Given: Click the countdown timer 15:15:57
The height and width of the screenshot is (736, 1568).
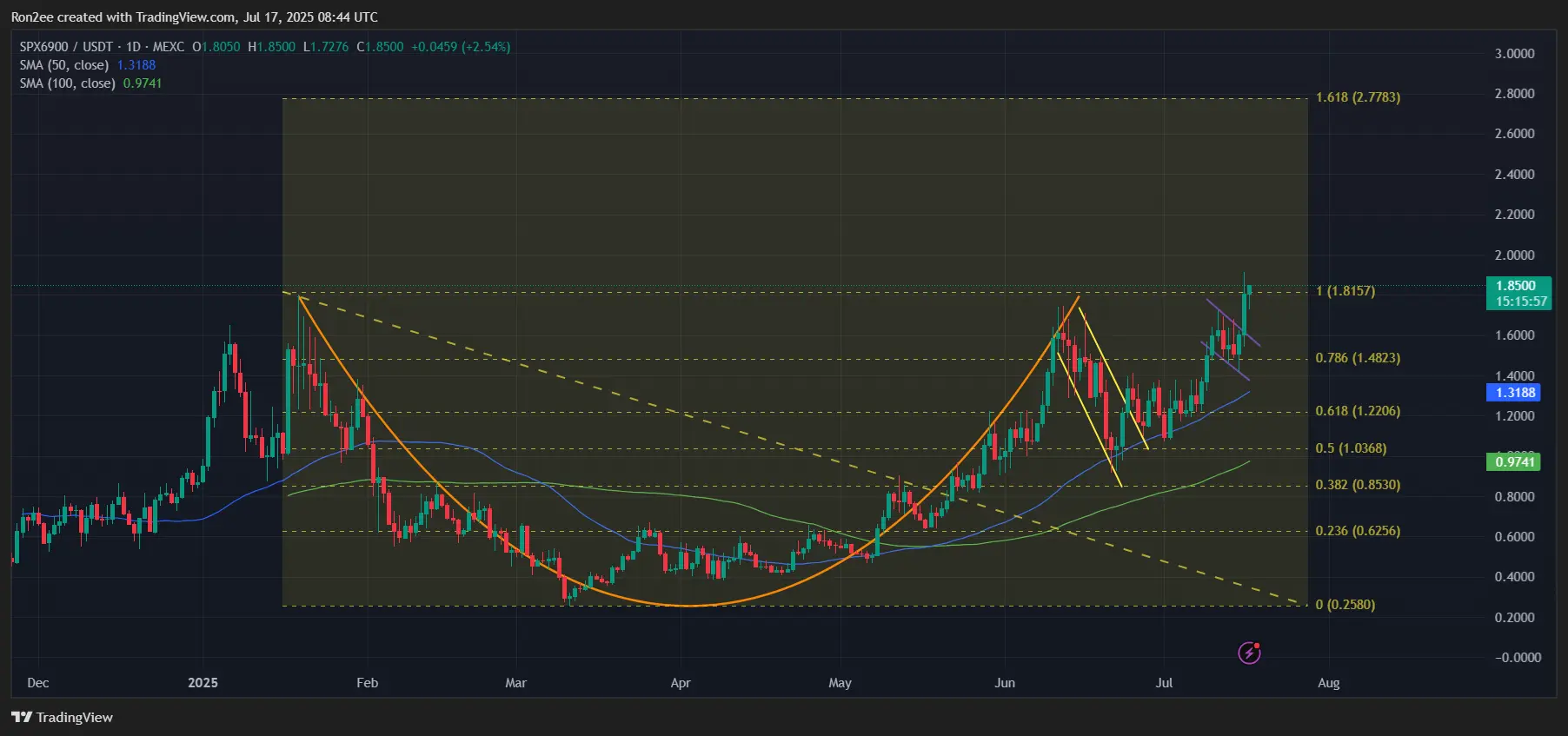Looking at the screenshot, I should (1521, 302).
